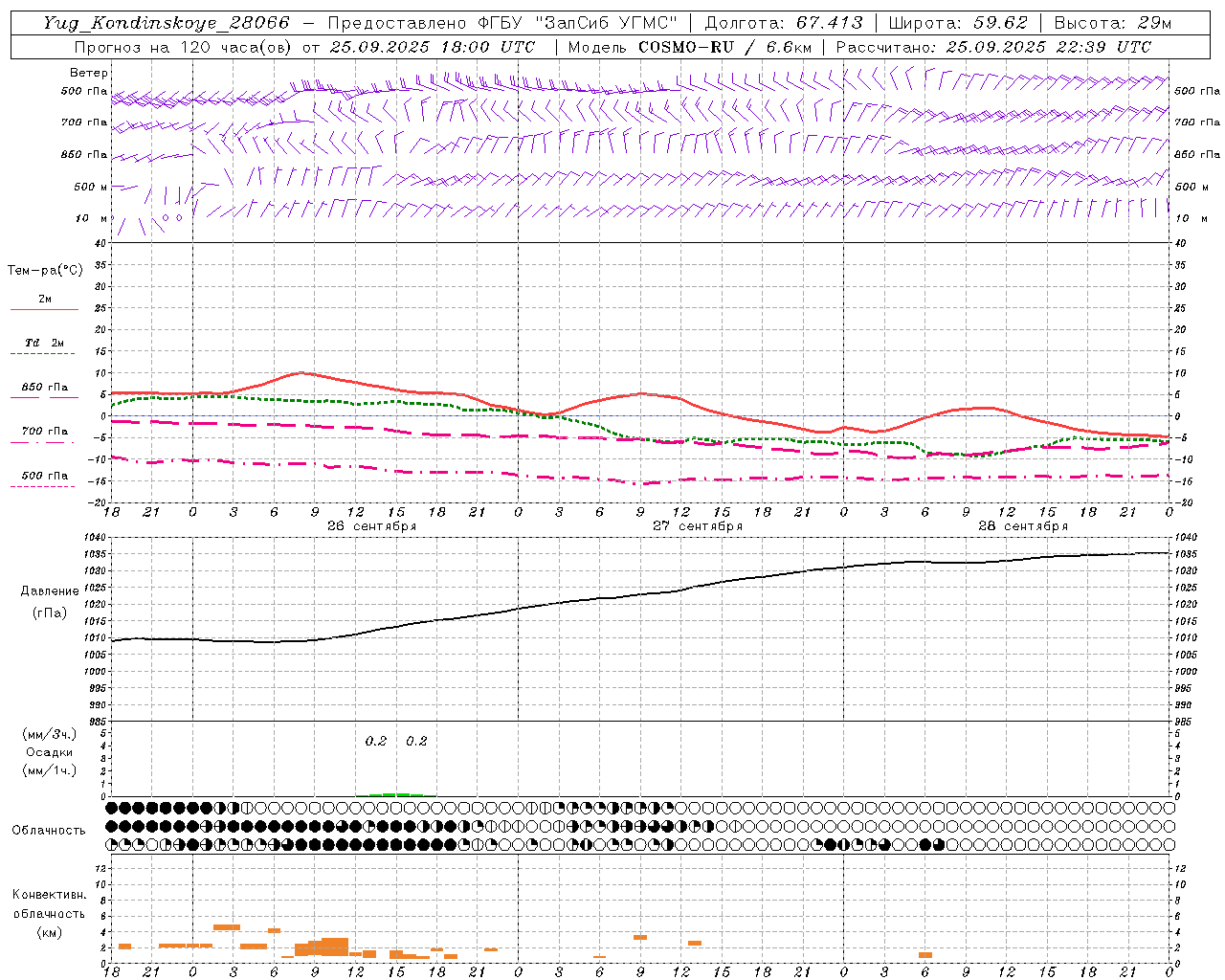The width and height of the screenshot is (1225, 980).
Task: Select the elevation text Высота: 29м
Action: (1113, 23)
